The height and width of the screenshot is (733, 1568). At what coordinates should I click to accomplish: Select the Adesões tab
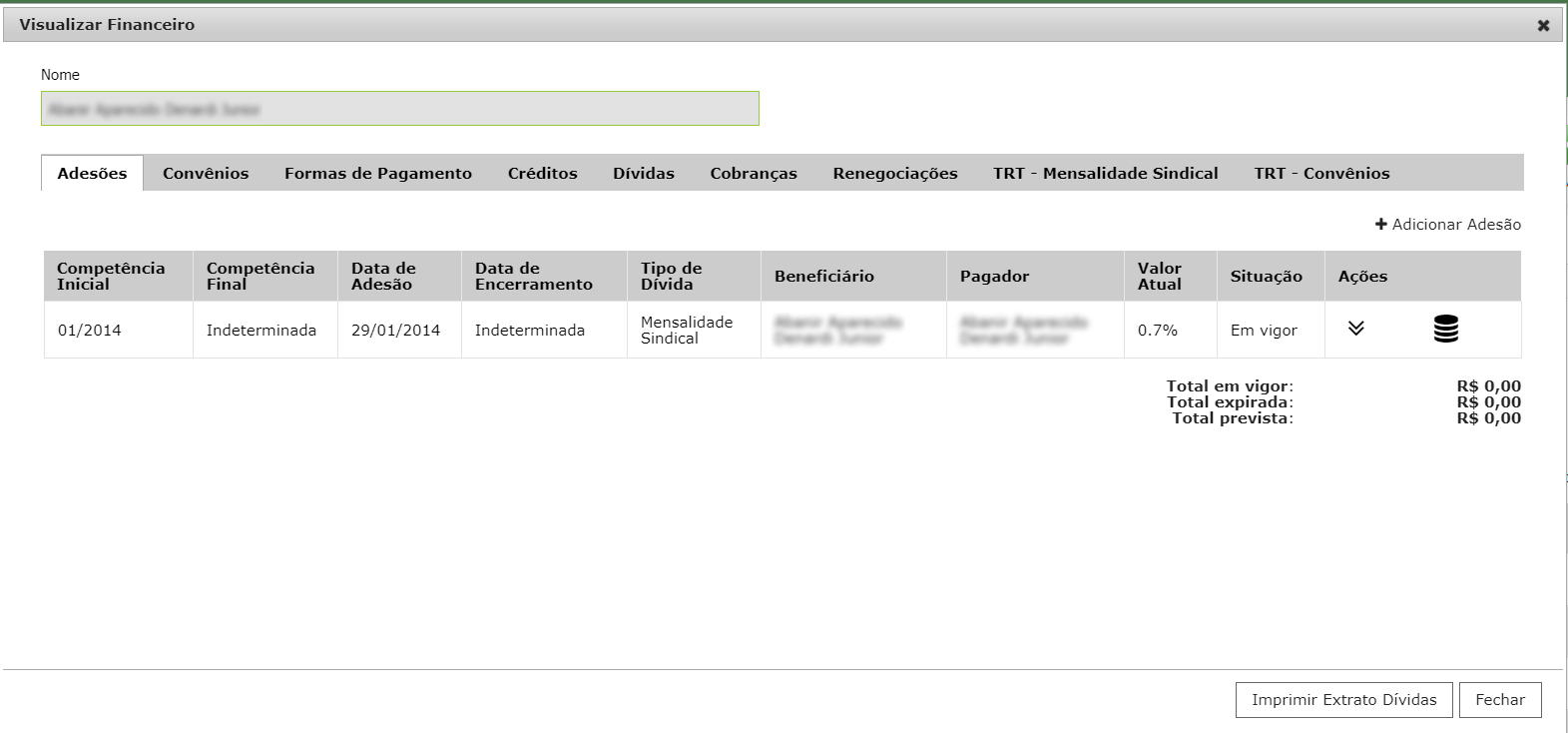click(x=92, y=173)
